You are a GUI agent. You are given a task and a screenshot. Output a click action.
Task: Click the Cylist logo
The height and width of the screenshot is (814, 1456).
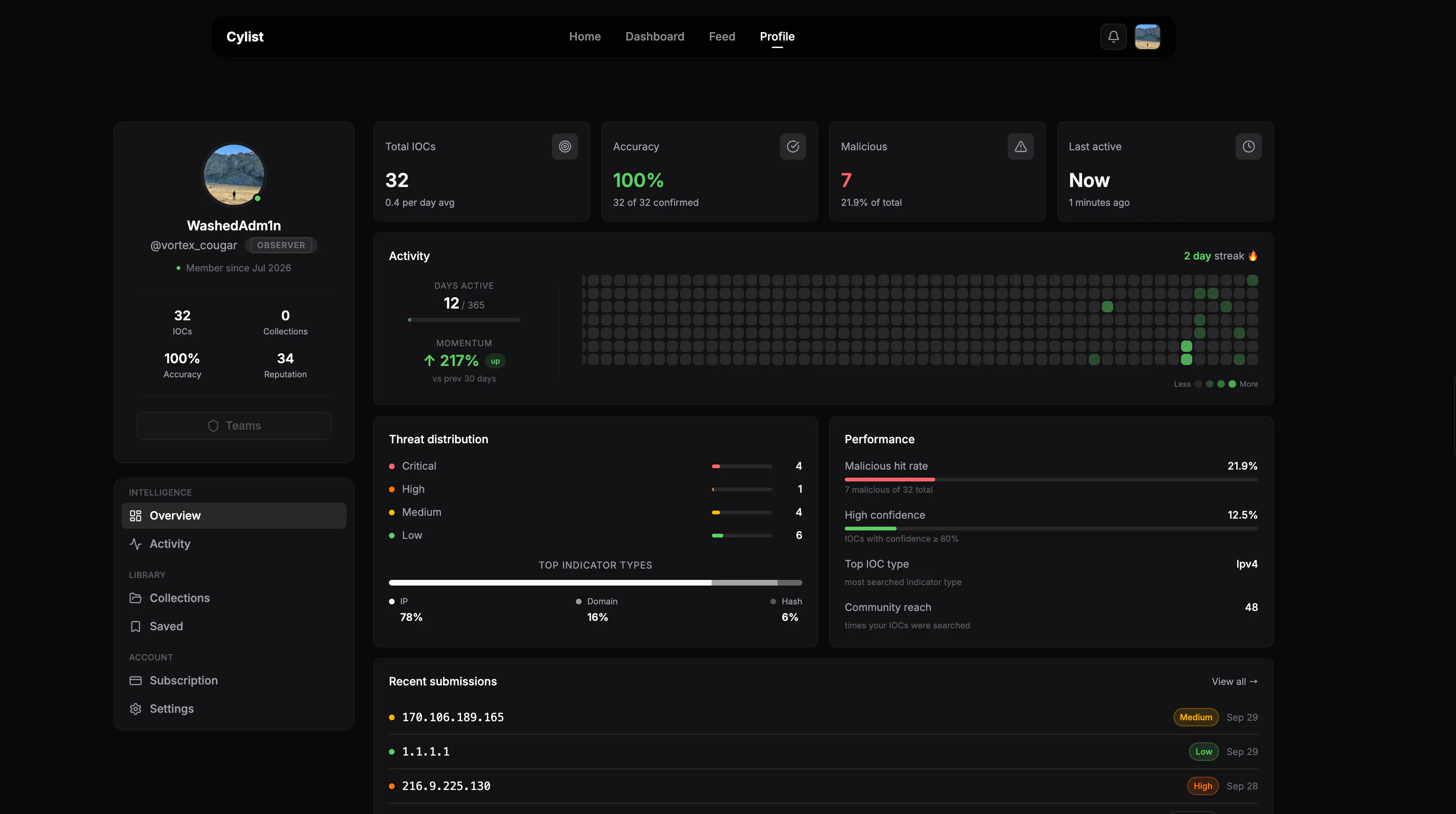point(245,37)
